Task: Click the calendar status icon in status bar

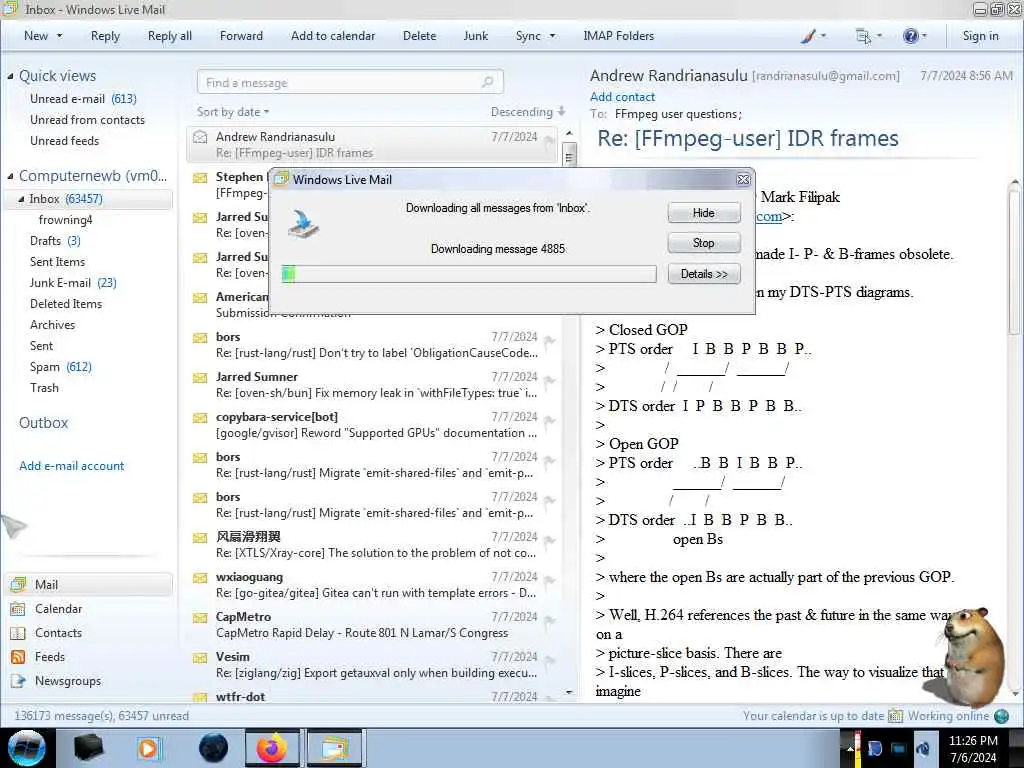Action: point(895,716)
